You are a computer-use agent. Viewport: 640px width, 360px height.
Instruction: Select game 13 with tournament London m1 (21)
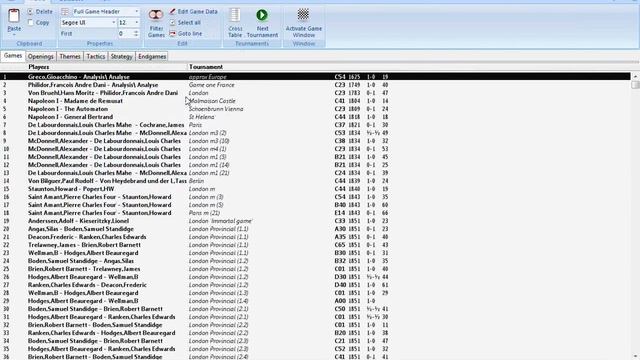tap(316, 173)
